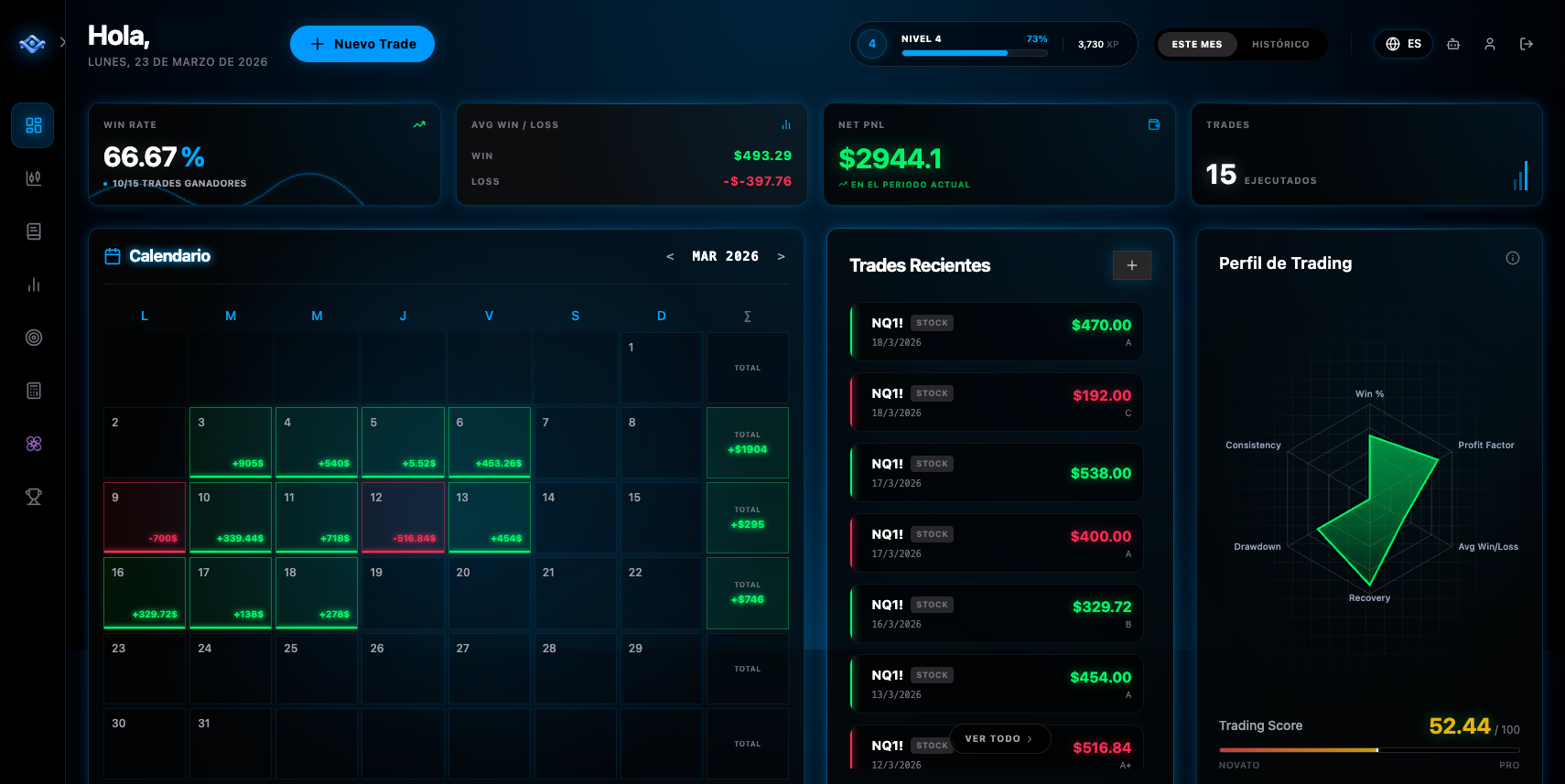Open the calculator sidebar icon

pos(33,391)
